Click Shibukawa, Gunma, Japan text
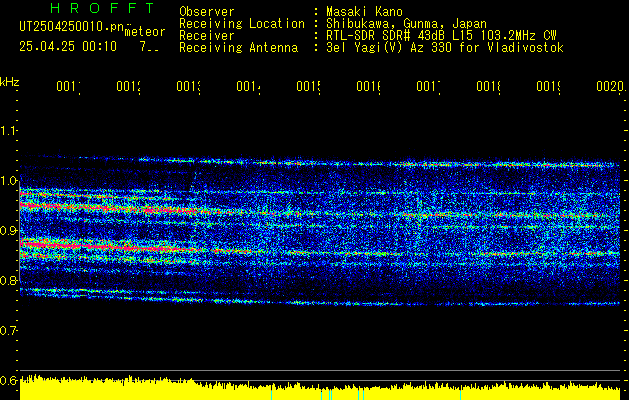This screenshot has height=400, width=629. tap(406, 24)
